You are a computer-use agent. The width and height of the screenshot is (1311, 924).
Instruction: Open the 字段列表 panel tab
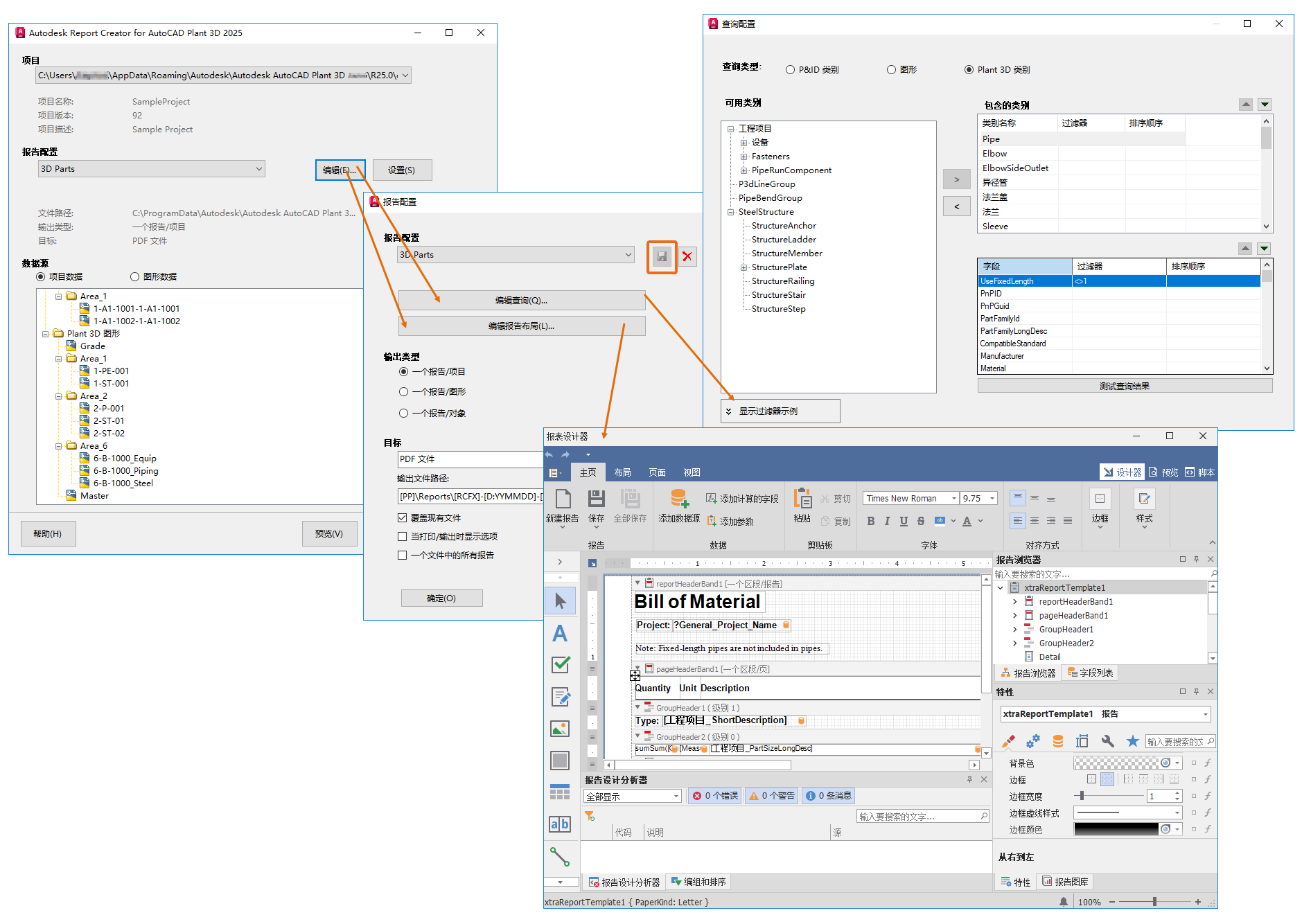pyautogui.click(x=1090, y=673)
